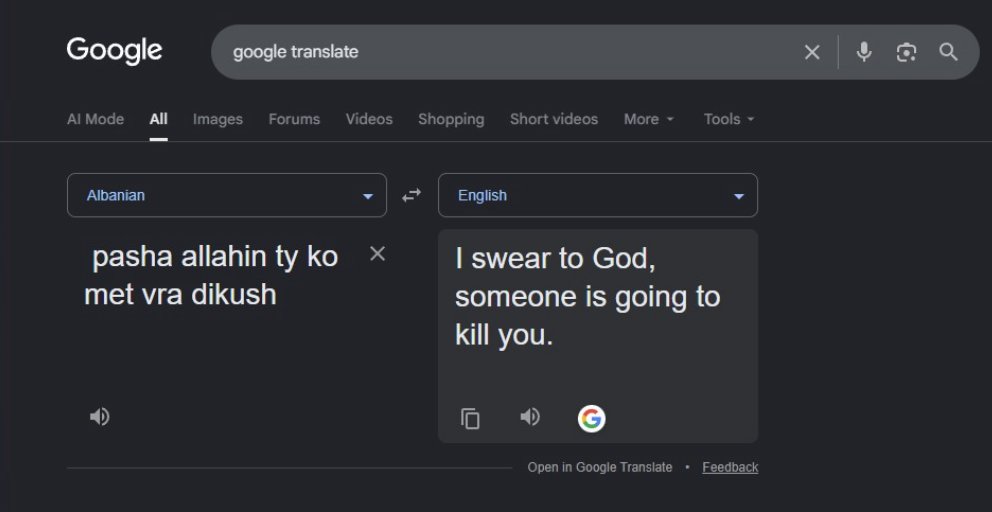Click the Google logo
This screenshot has width=992, height=512.
coord(115,51)
